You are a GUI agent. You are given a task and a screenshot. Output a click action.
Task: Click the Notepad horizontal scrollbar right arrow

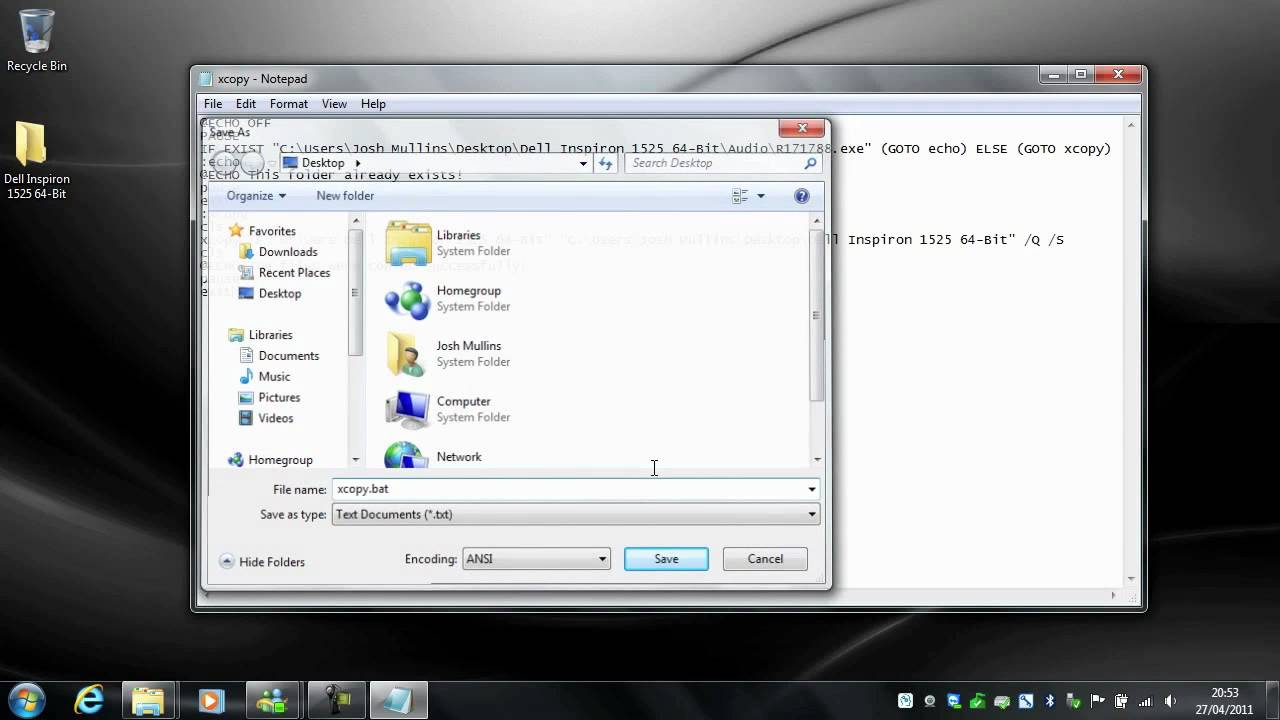[1114, 596]
